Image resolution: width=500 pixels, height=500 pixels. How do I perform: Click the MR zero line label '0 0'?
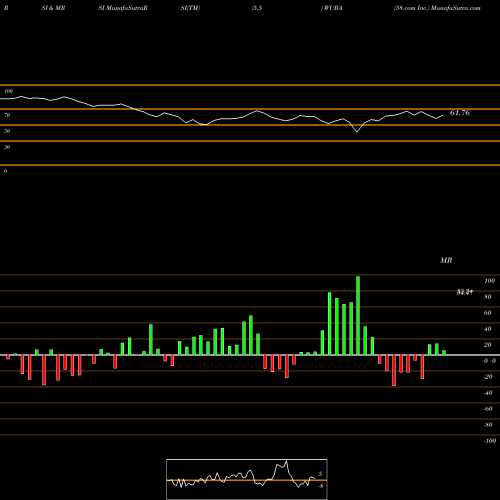tap(490, 361)
